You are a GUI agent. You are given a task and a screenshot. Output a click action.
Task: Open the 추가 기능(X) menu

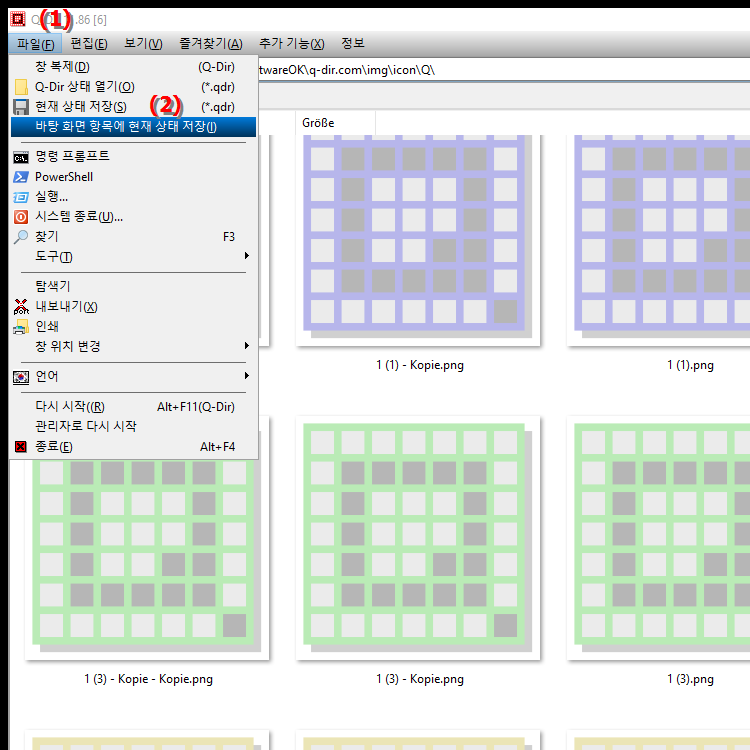pyautogui.click(x=291, y=44)
